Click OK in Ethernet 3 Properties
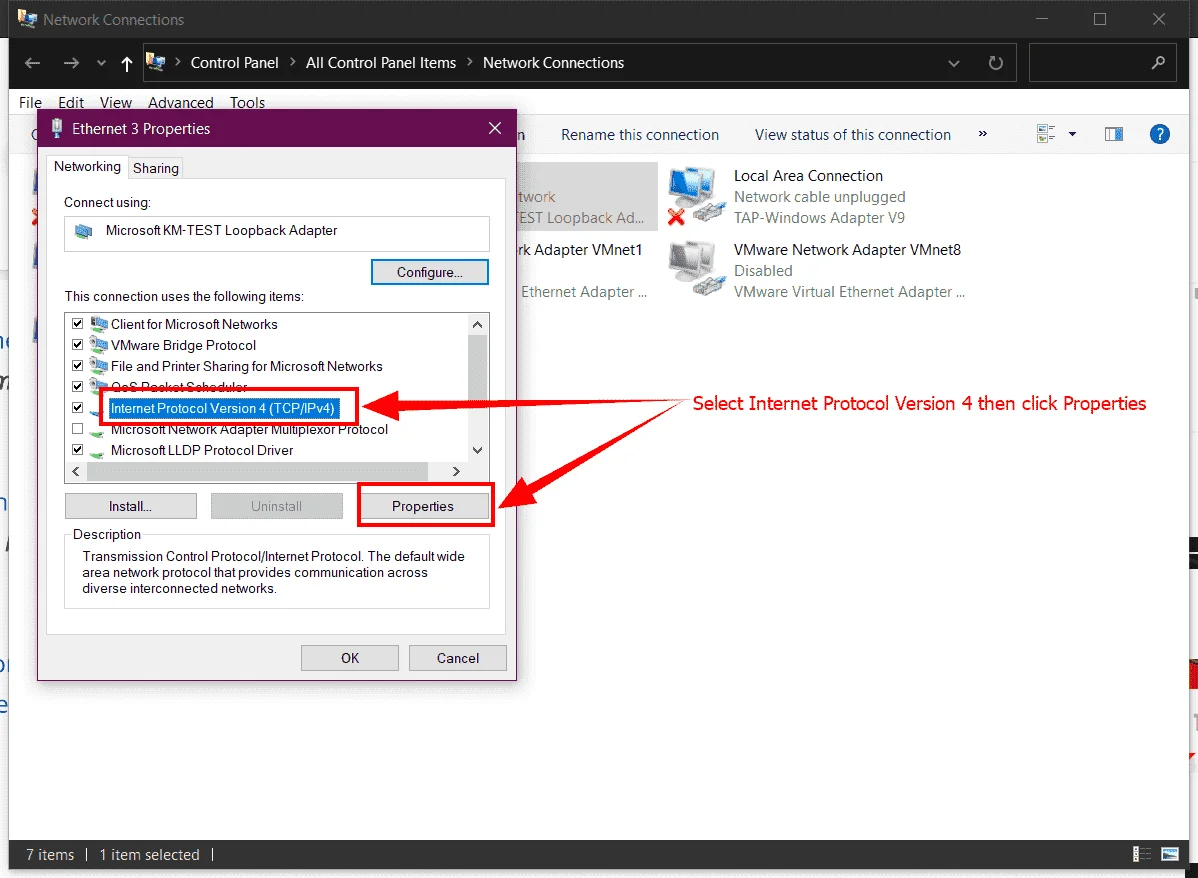Screen dimensions: 1198x878 (x=350, y=658)
